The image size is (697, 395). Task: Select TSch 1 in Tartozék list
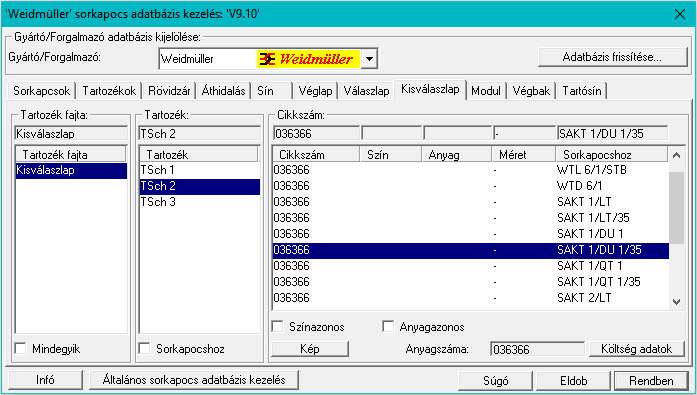coord(200,170)
